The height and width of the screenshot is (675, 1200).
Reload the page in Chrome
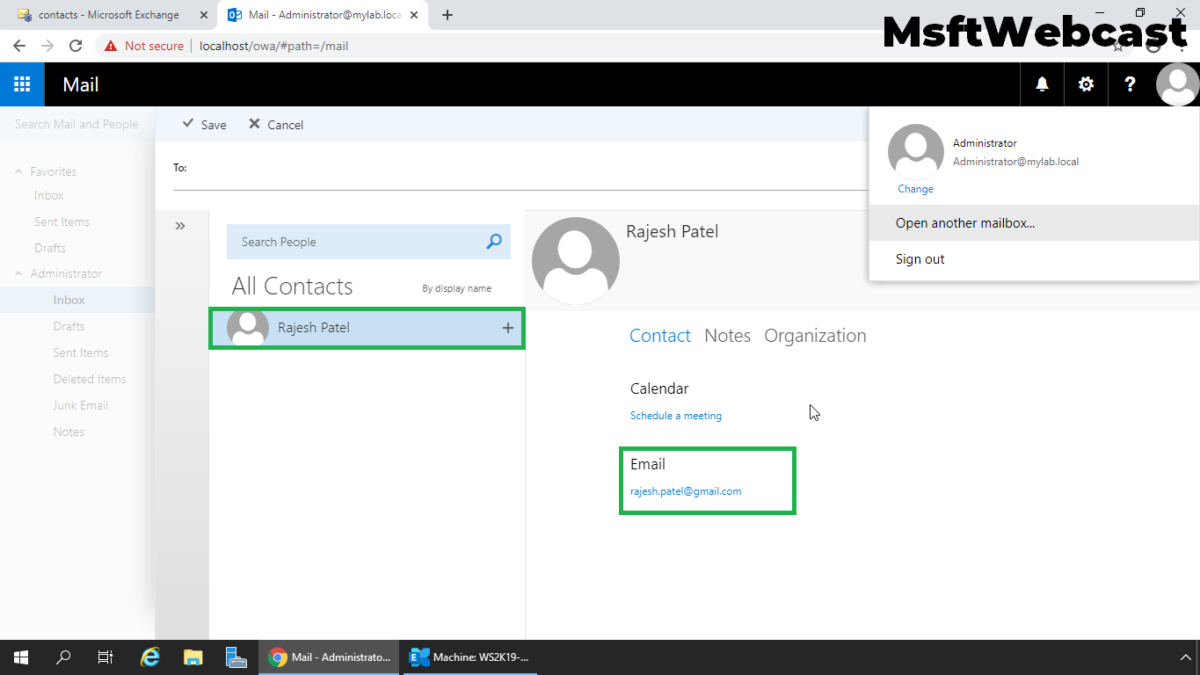pyautogui.click(x=75, y=45)
